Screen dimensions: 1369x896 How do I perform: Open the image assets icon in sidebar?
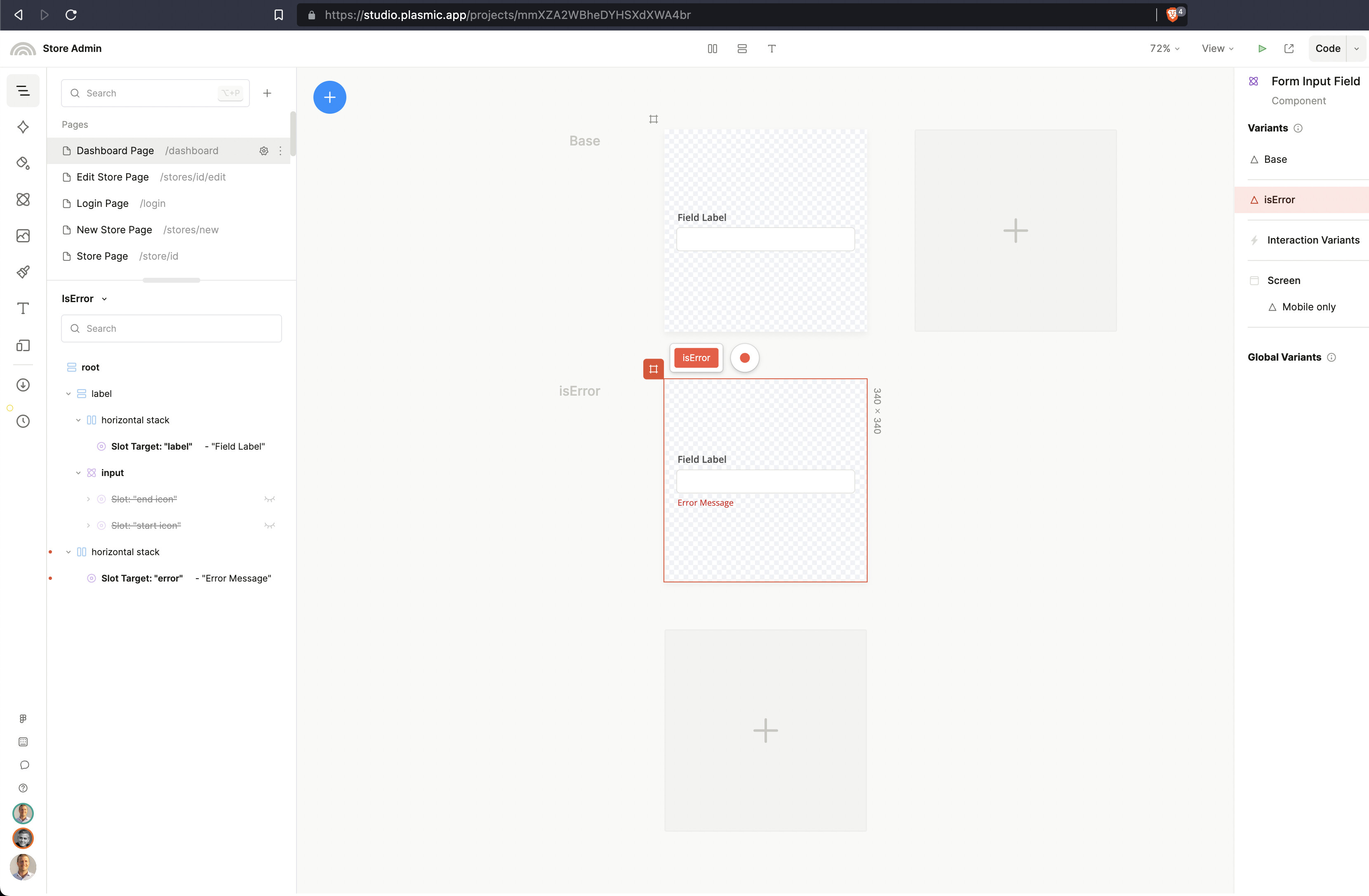pyautogui.click(x=23, y=236)
